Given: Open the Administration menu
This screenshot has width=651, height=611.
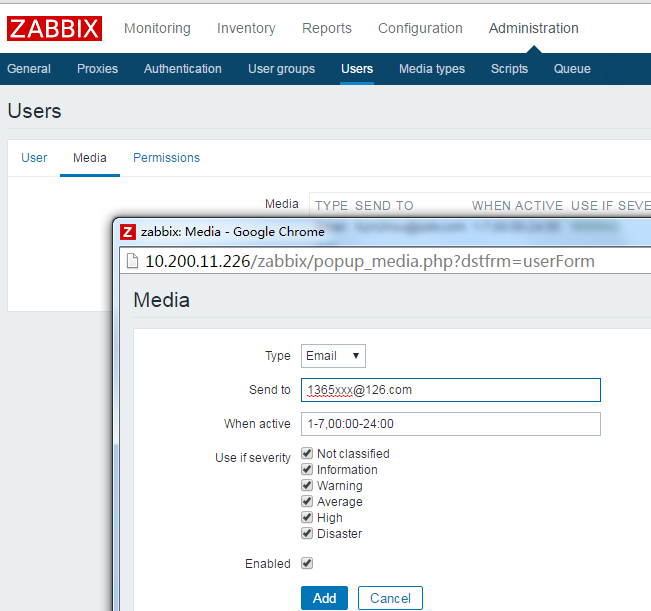Looking at the screenshot, I should [534, 28].
